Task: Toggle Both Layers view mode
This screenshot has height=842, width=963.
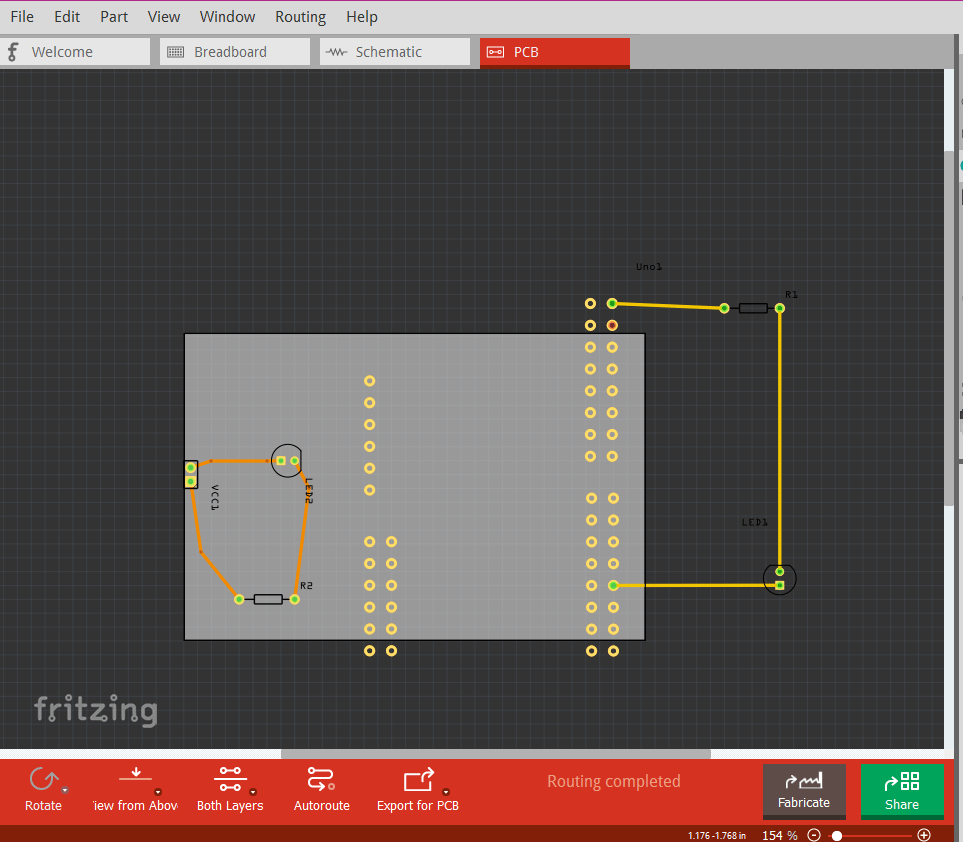Action: pyautogui.click(x=230, y=780)
